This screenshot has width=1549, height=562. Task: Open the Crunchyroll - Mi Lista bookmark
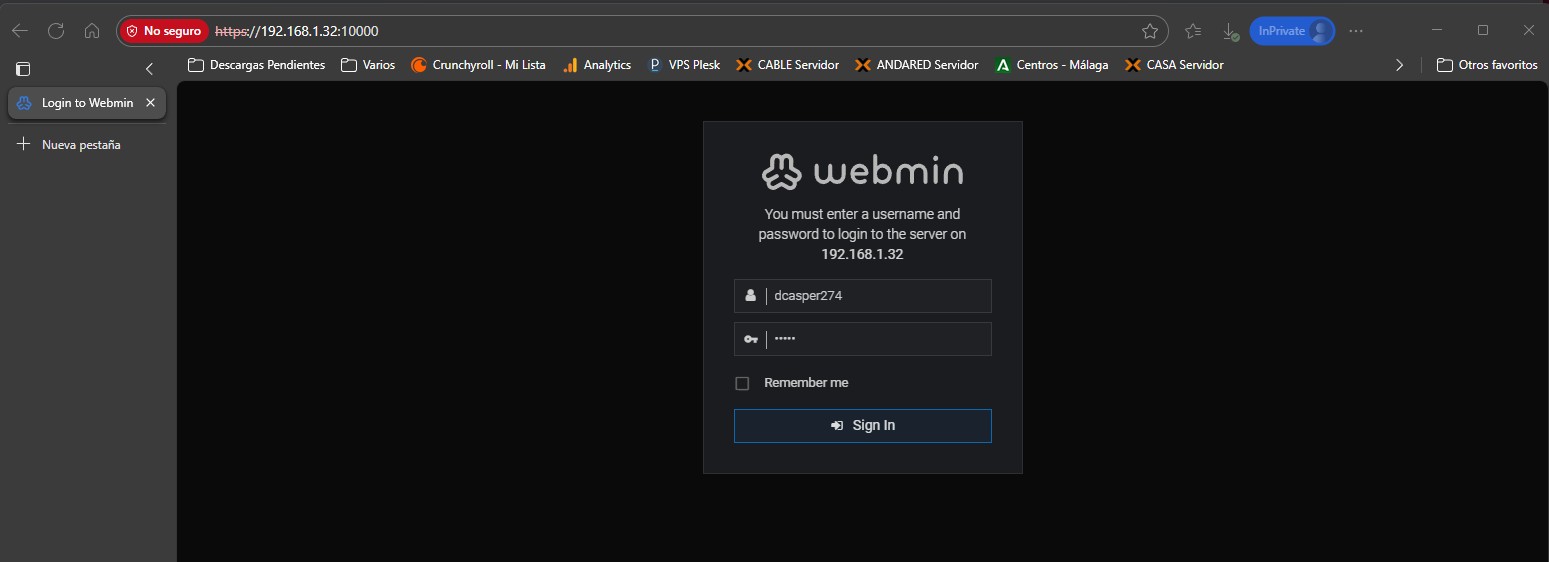pyautogui.click(x=478, y=65)
